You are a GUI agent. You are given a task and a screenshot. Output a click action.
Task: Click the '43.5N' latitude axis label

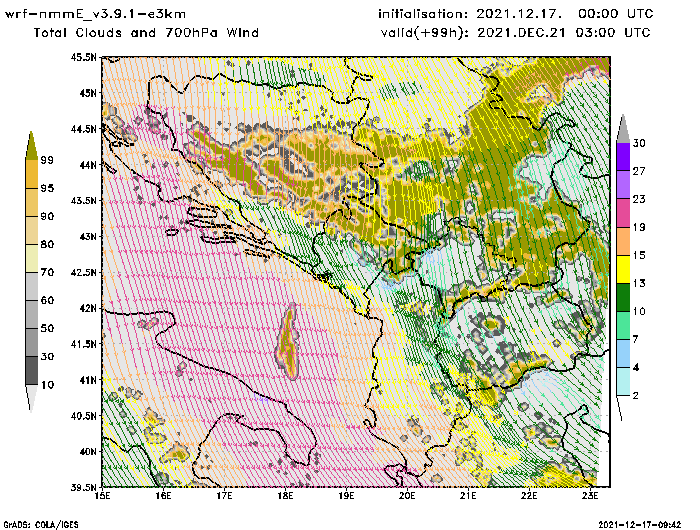click(x=83, y=200)
